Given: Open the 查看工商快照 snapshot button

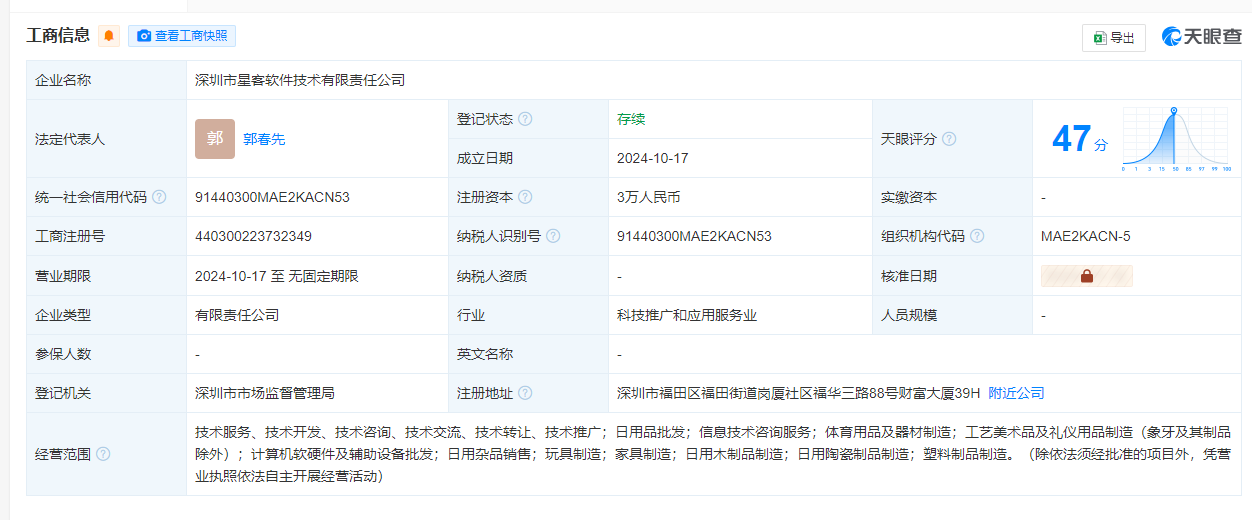Looking at the screenshot, I should (182, 36).
